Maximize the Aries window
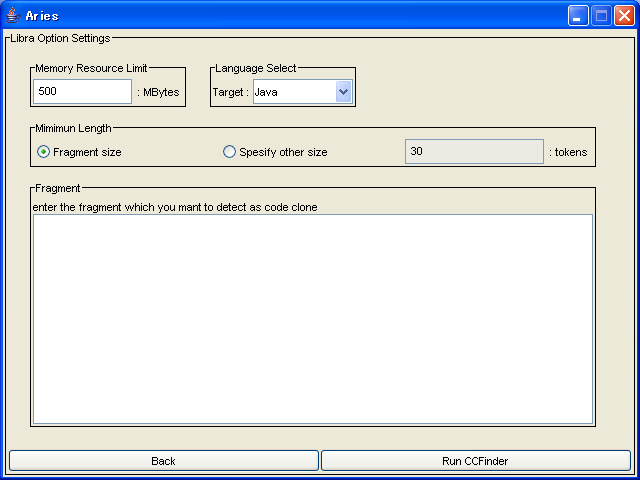This screenshot has height=480, width=640. point(601,15)
